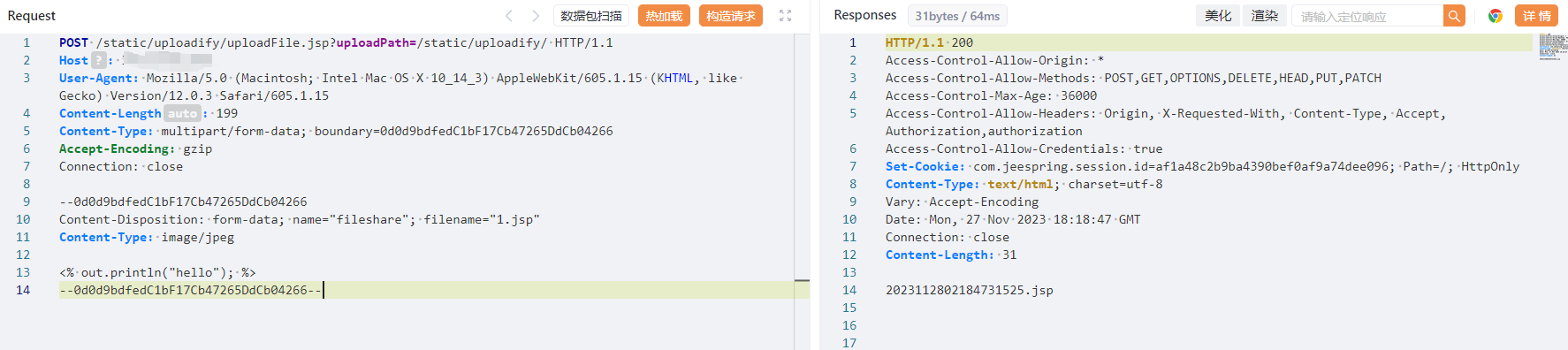This screenshot has width=1568, height=350.
Task: Click the orange search magnifier icon
Action: [x=1454, y=16]
